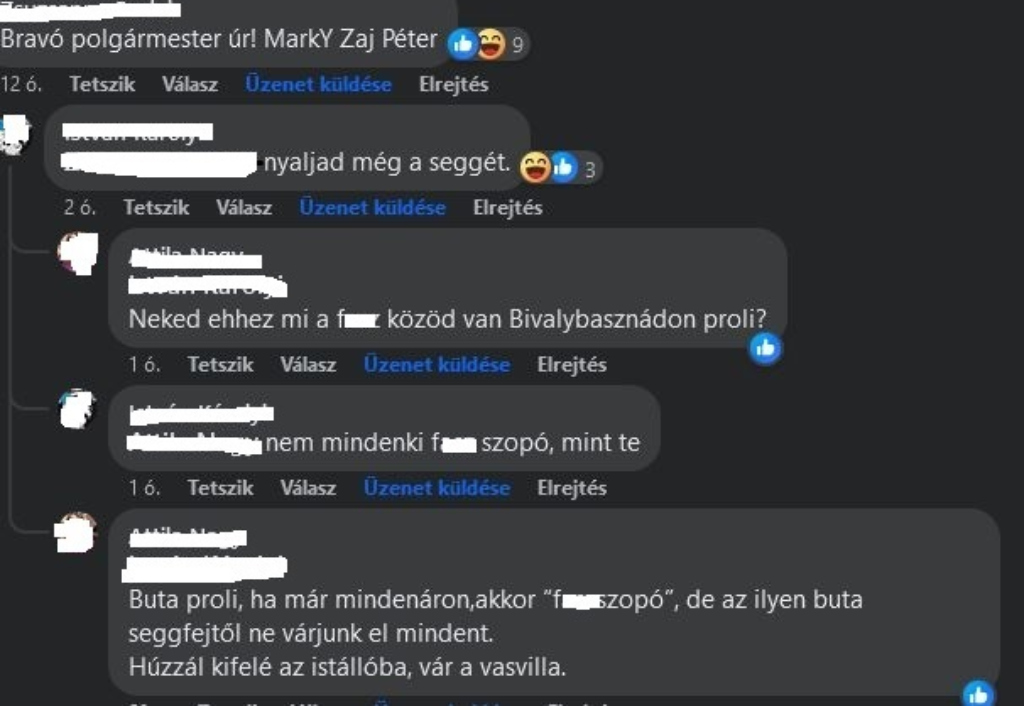
Task: Open the avatar beside the nyaljad még comment
Action: point(14,135)
